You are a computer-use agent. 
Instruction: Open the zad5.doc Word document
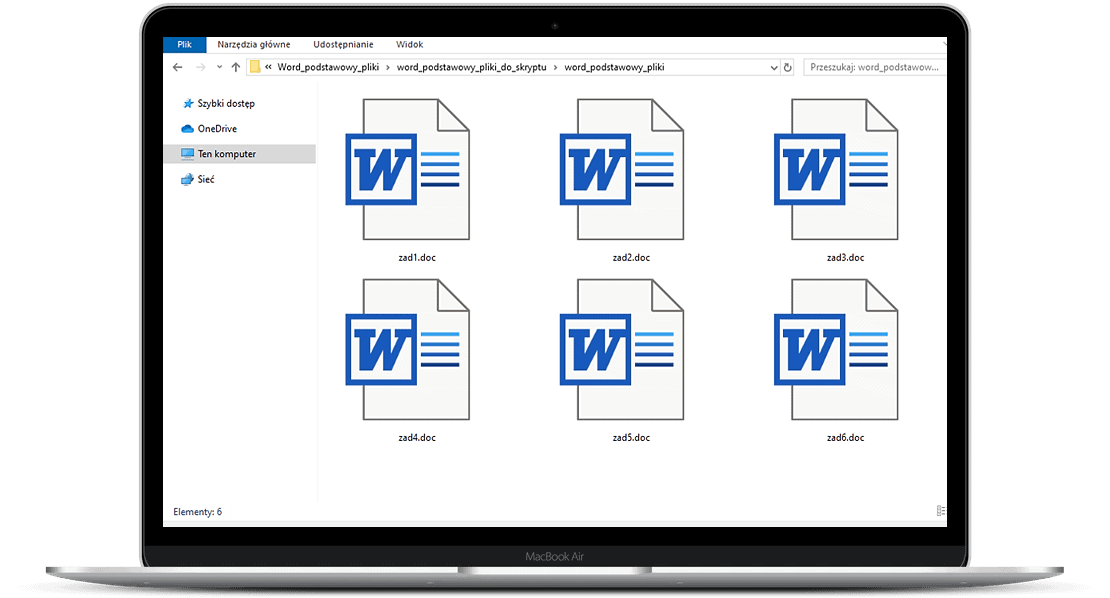[x=622, y=350]
